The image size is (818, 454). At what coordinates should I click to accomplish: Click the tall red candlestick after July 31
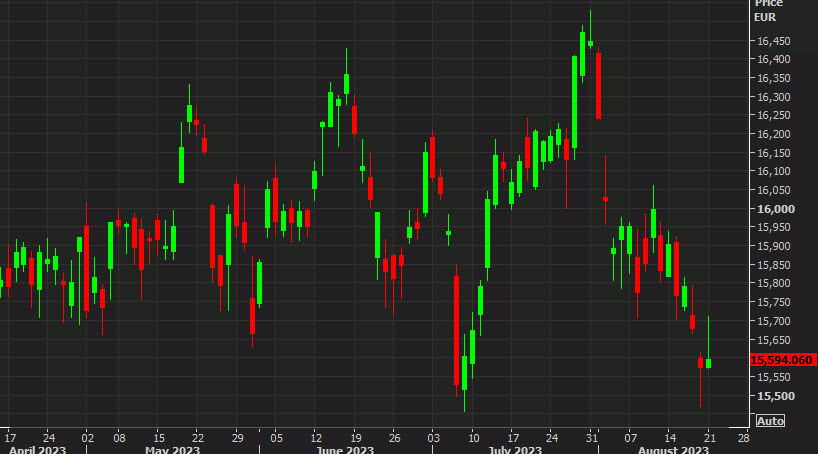pyautogui.click(x=598, y=86)
